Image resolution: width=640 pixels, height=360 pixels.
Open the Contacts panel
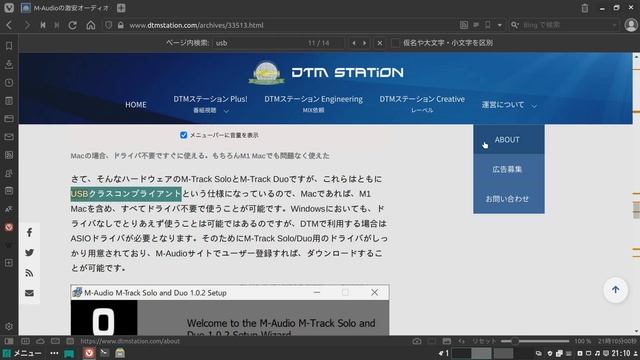click(x=9, y=173)
